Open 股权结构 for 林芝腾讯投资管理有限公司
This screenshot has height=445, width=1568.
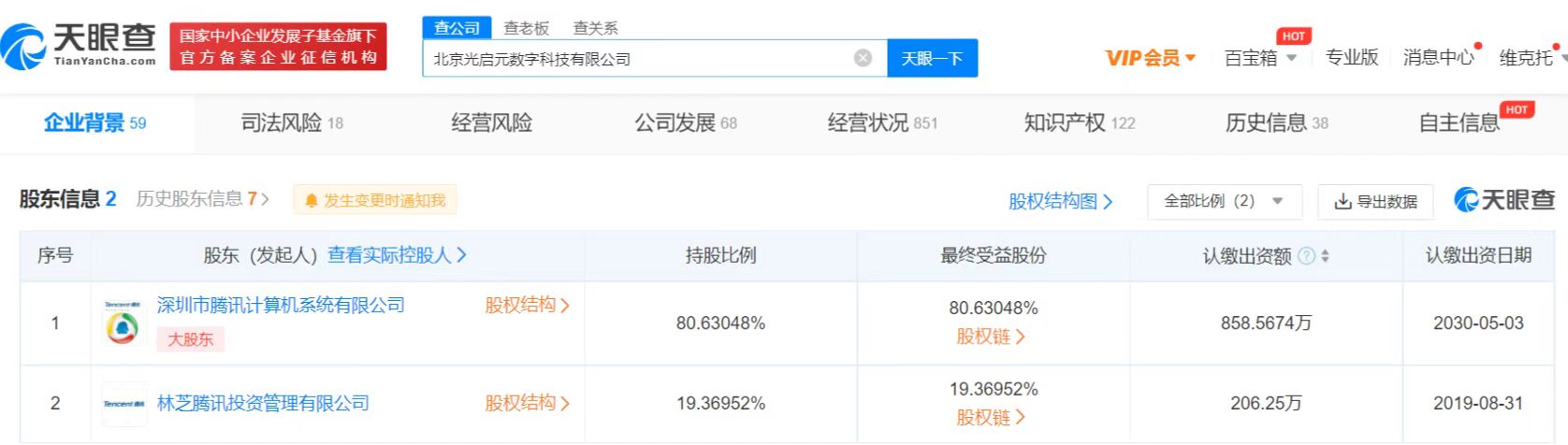pos(528,403)
